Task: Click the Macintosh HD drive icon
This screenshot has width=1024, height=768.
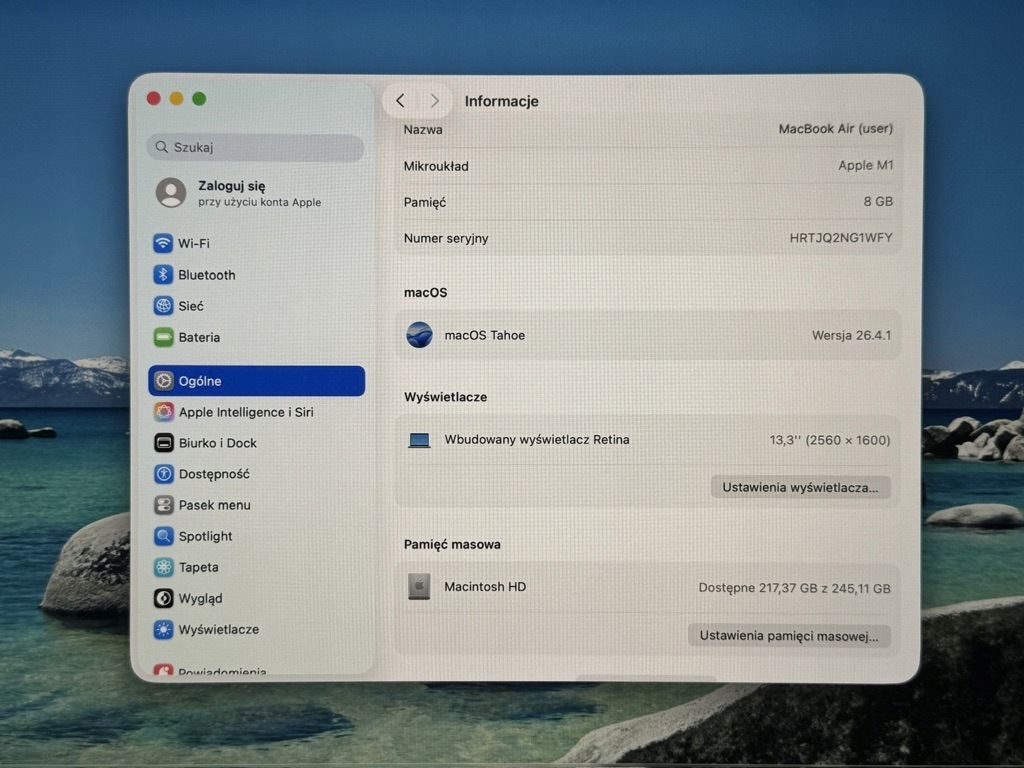Action: tap(419, 586)
